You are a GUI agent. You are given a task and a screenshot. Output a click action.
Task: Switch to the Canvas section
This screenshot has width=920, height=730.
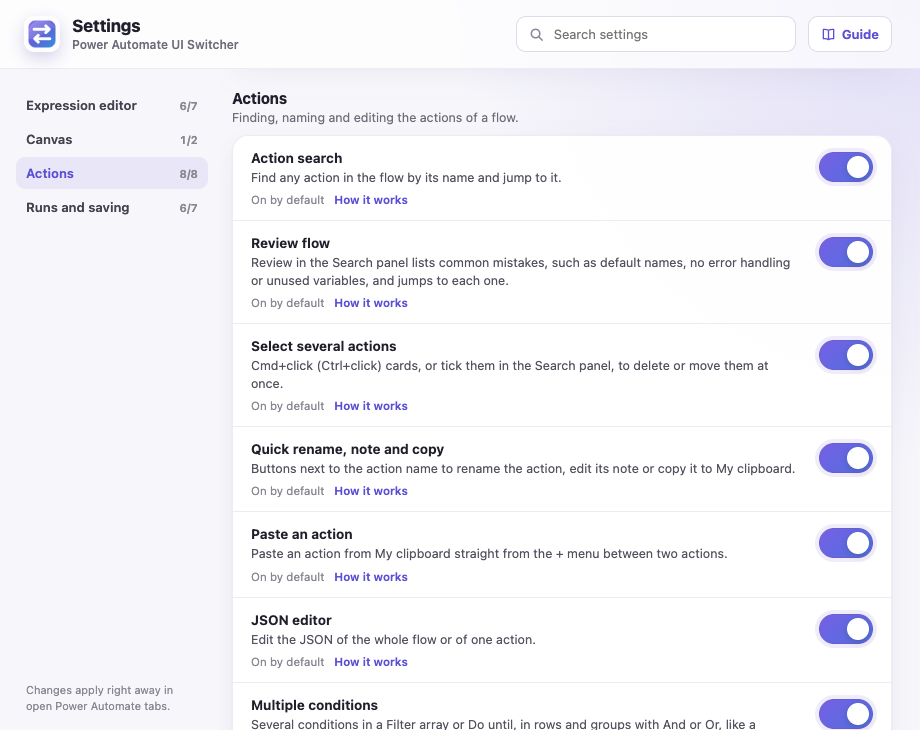coord(111,140)
